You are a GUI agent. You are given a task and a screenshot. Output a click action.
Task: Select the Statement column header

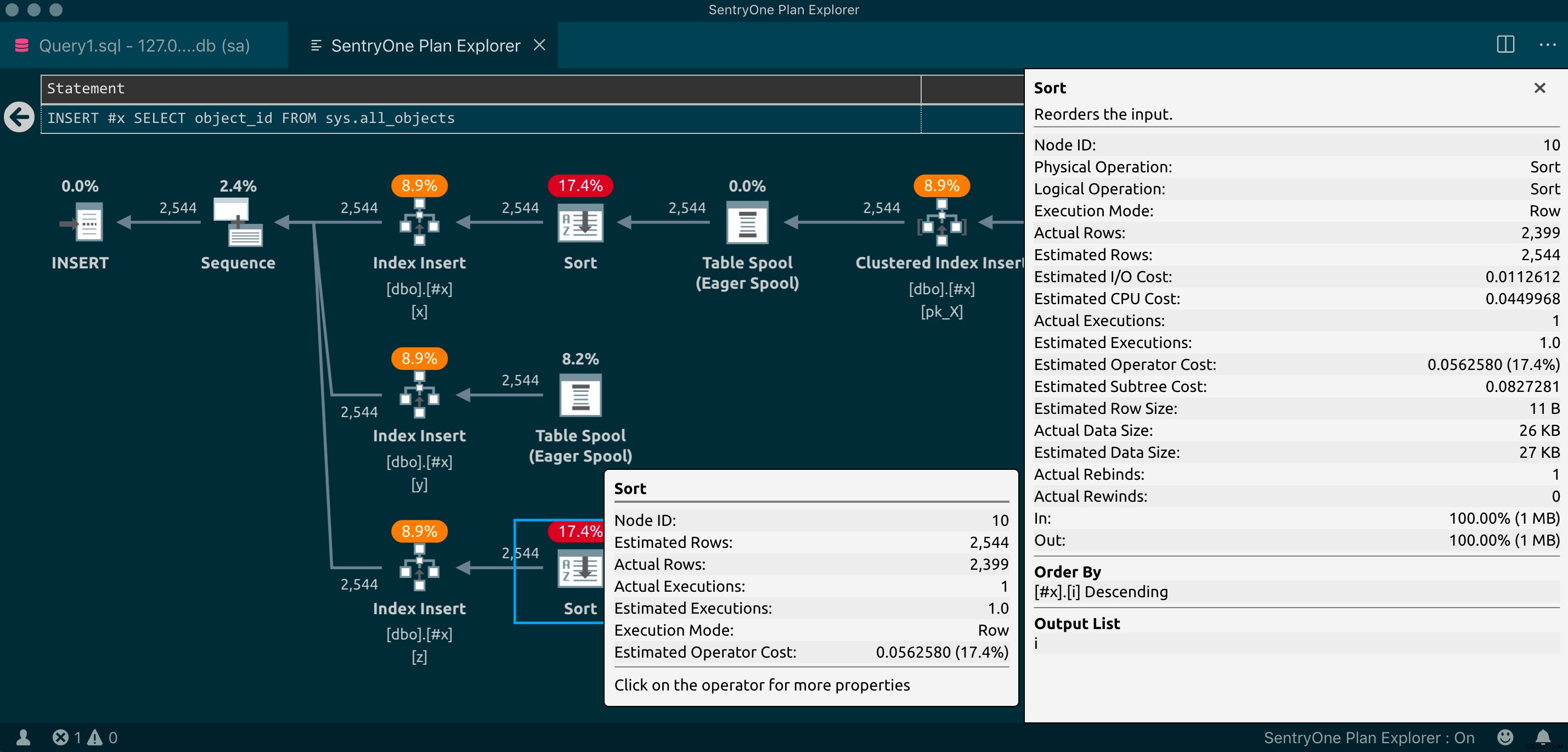point(481,89)
